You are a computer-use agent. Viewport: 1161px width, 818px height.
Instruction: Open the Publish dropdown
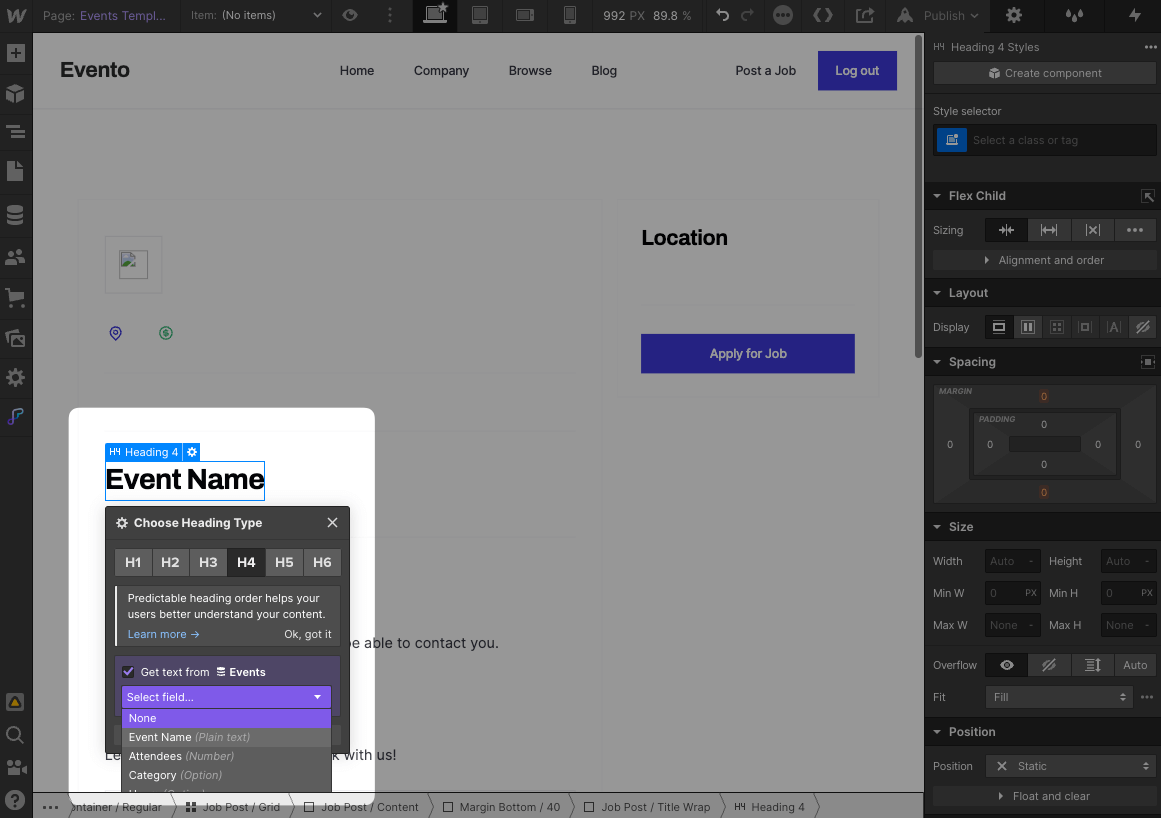937,15
